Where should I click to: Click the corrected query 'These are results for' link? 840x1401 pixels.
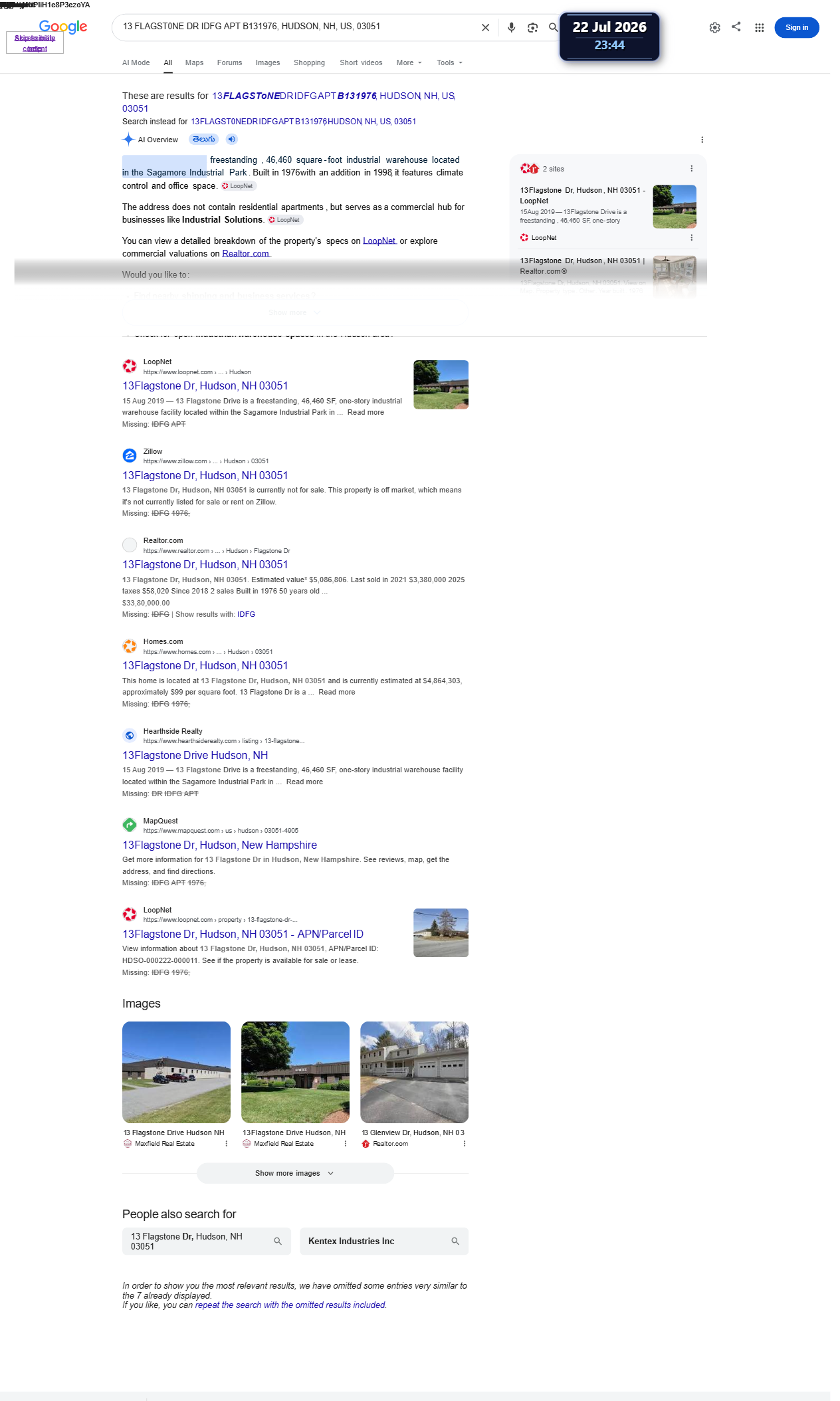[x=289, y=102]
